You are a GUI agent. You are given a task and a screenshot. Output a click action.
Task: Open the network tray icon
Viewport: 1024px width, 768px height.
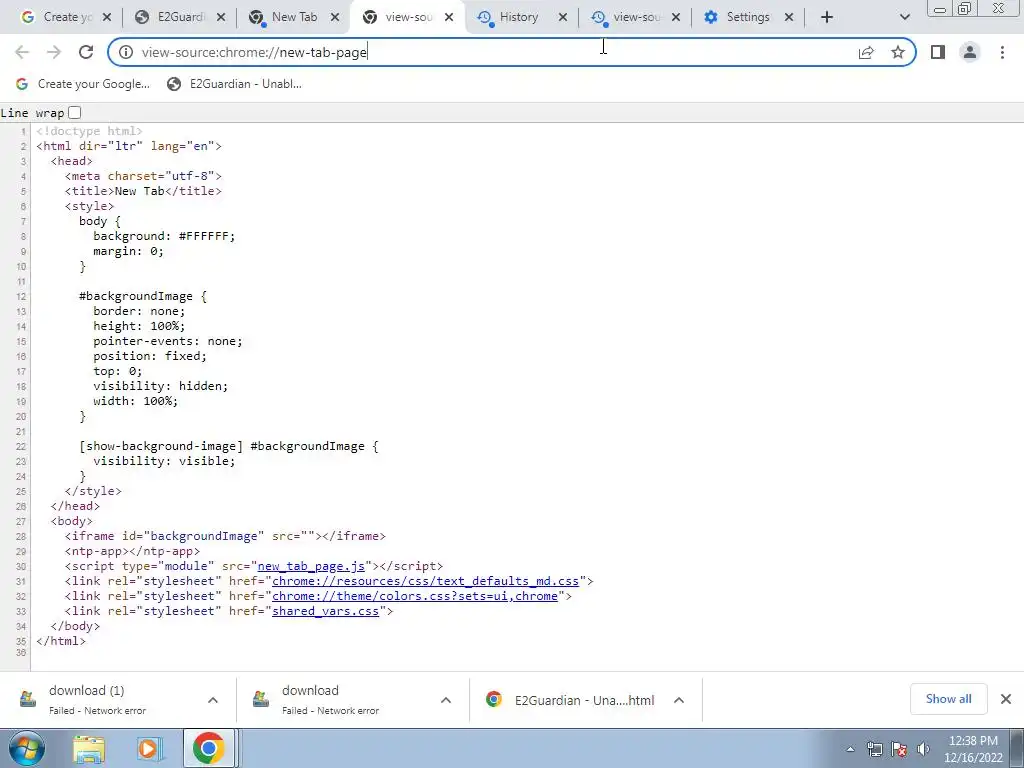(x=874, y=749)
